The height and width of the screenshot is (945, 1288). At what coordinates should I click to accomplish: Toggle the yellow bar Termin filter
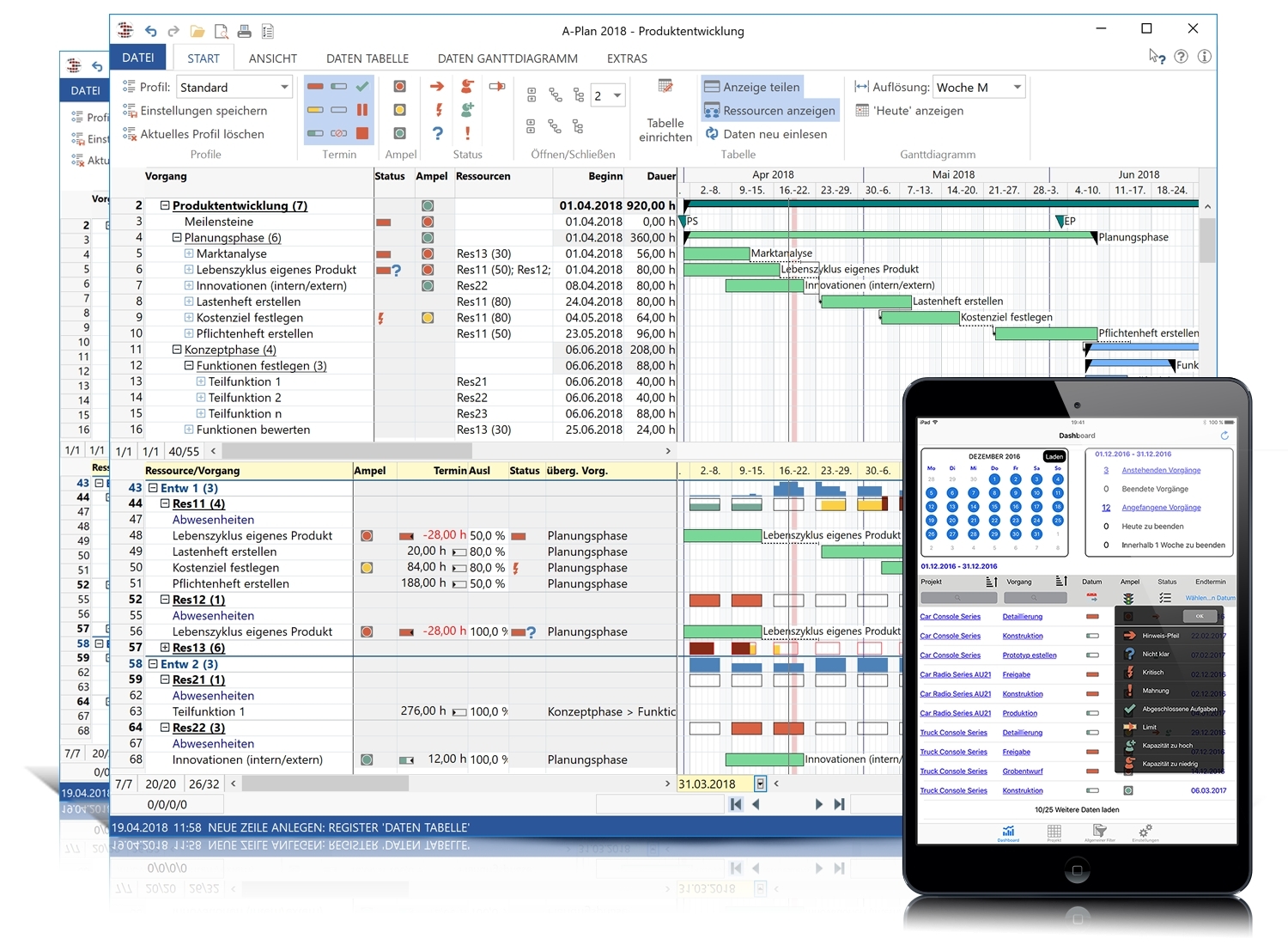tap(315, 110)
